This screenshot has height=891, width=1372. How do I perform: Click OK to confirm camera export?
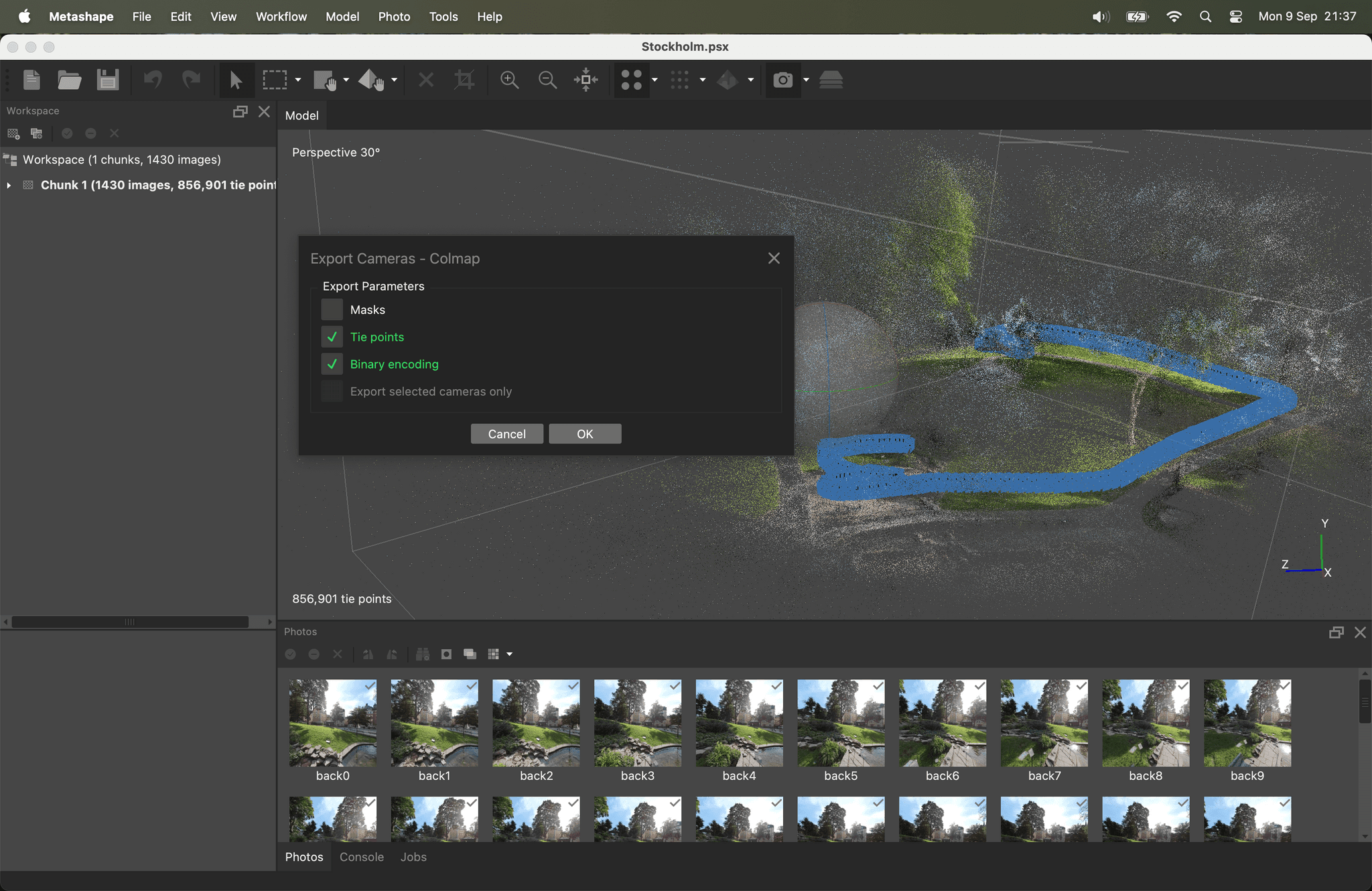pyautogui.click(x=584, y=433)
